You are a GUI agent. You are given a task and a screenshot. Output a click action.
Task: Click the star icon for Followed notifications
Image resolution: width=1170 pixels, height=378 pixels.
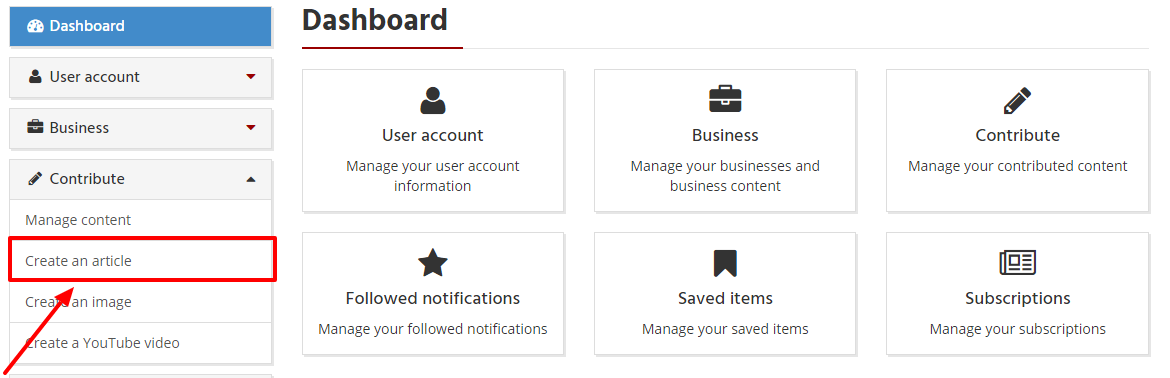tap(432, 263)
